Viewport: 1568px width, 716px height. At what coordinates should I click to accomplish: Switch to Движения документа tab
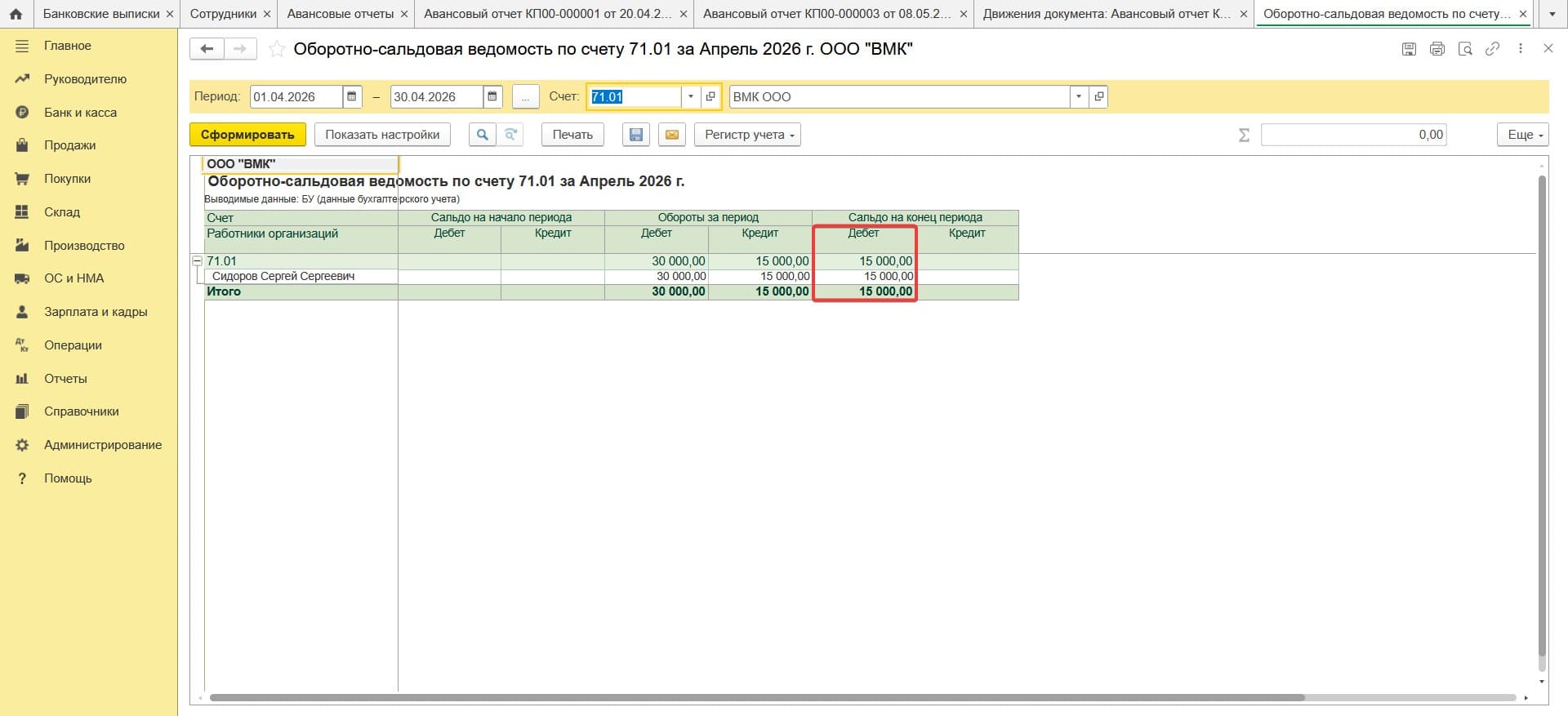(x=1106, y=14)
